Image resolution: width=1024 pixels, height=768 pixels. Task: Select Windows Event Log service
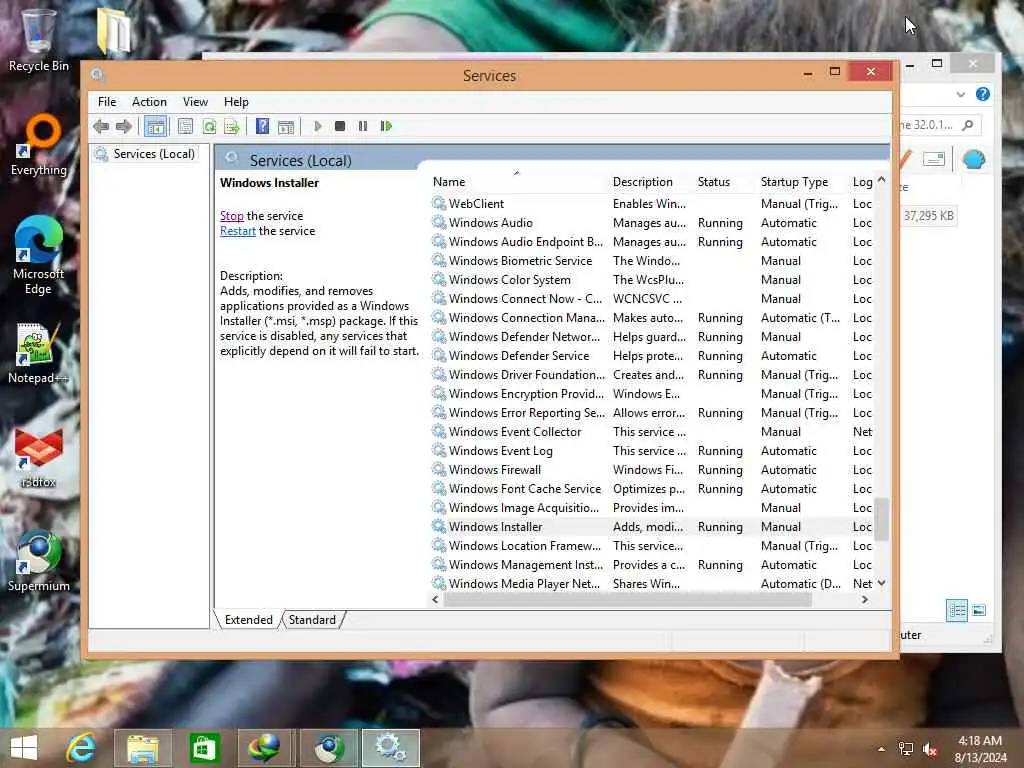[x=652, y=451]
